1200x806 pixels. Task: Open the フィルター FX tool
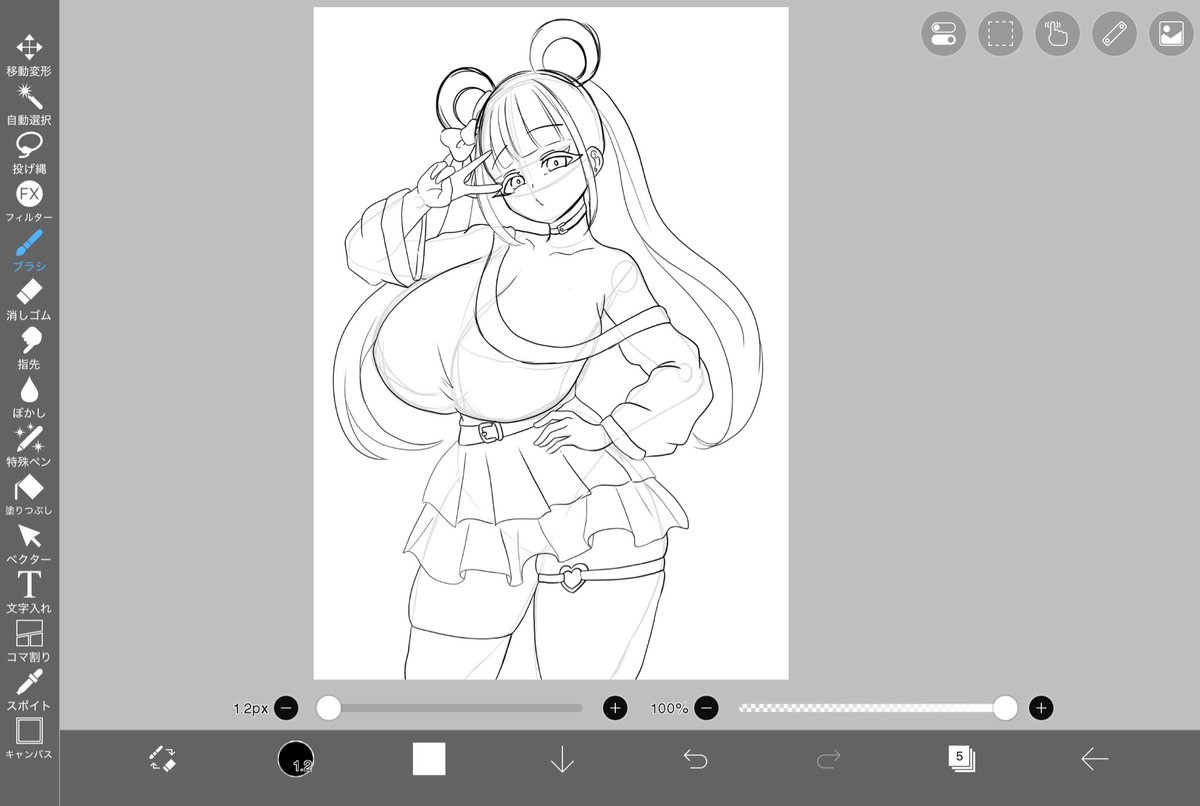[29, 203]
